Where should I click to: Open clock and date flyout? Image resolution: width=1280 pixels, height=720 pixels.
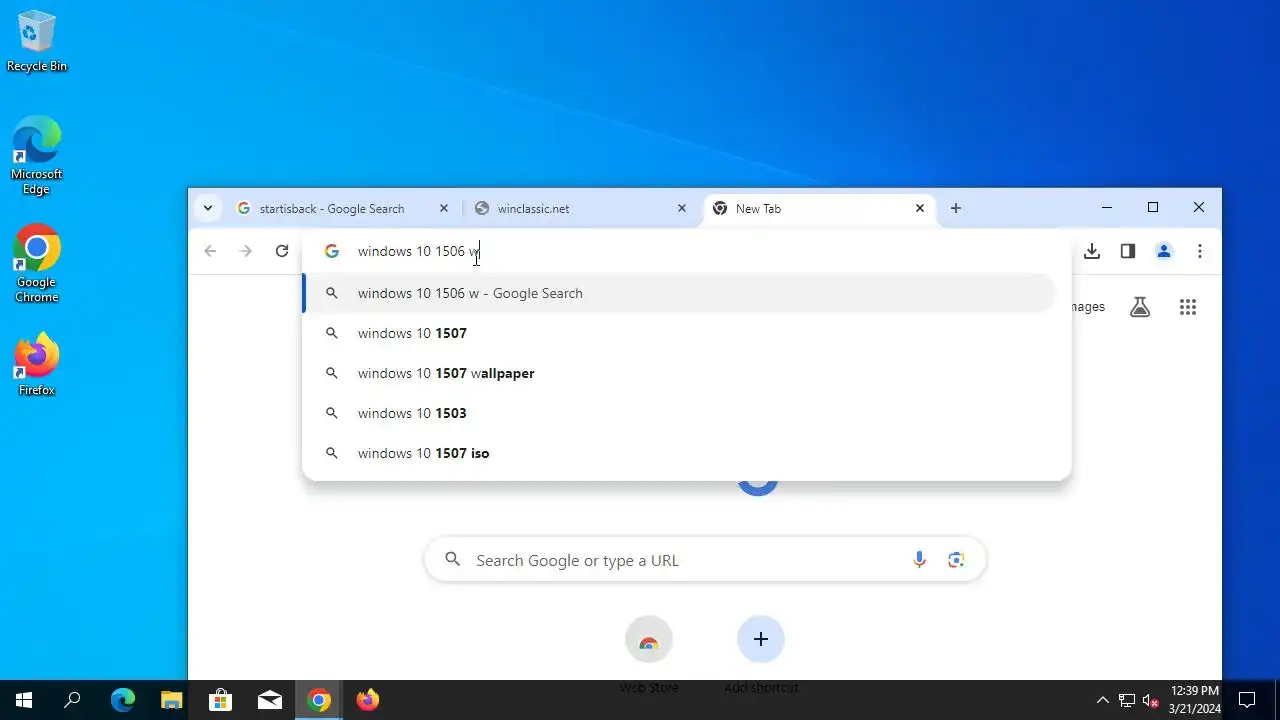tap(1194, 700)
